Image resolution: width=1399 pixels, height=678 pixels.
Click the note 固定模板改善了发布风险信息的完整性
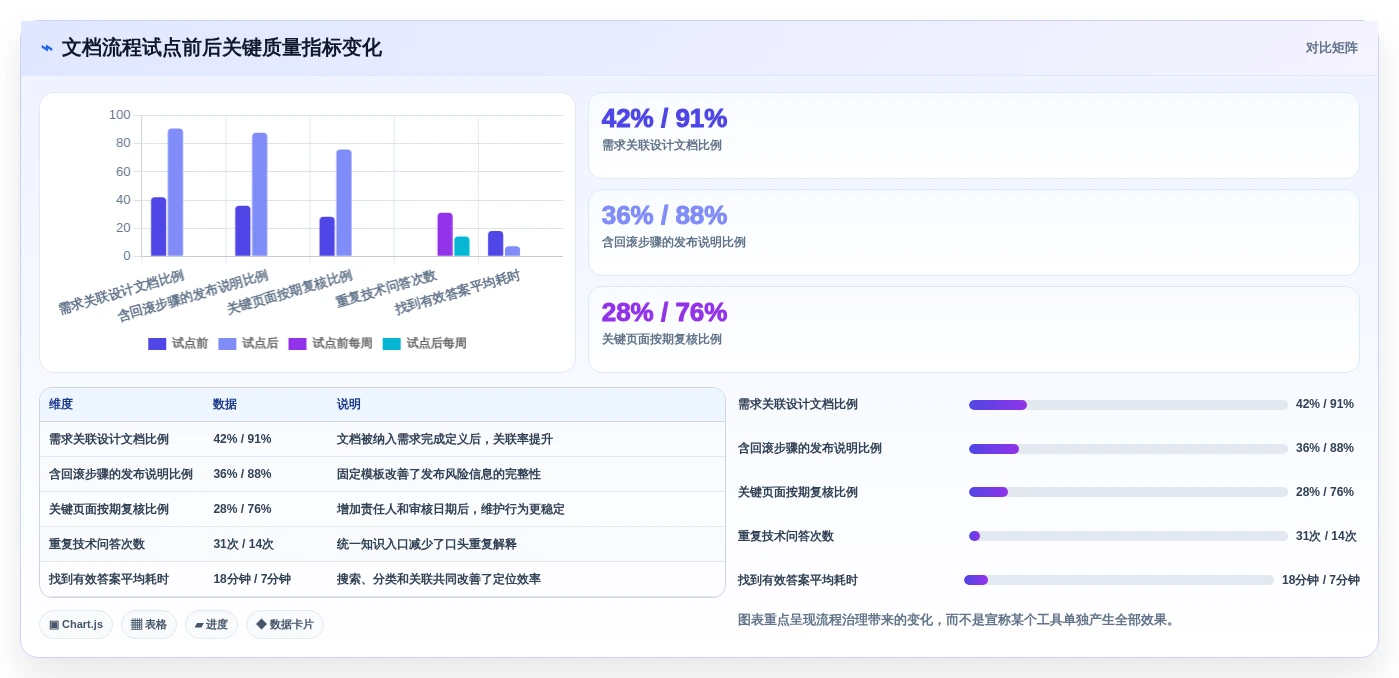click(x=439, y=475)
